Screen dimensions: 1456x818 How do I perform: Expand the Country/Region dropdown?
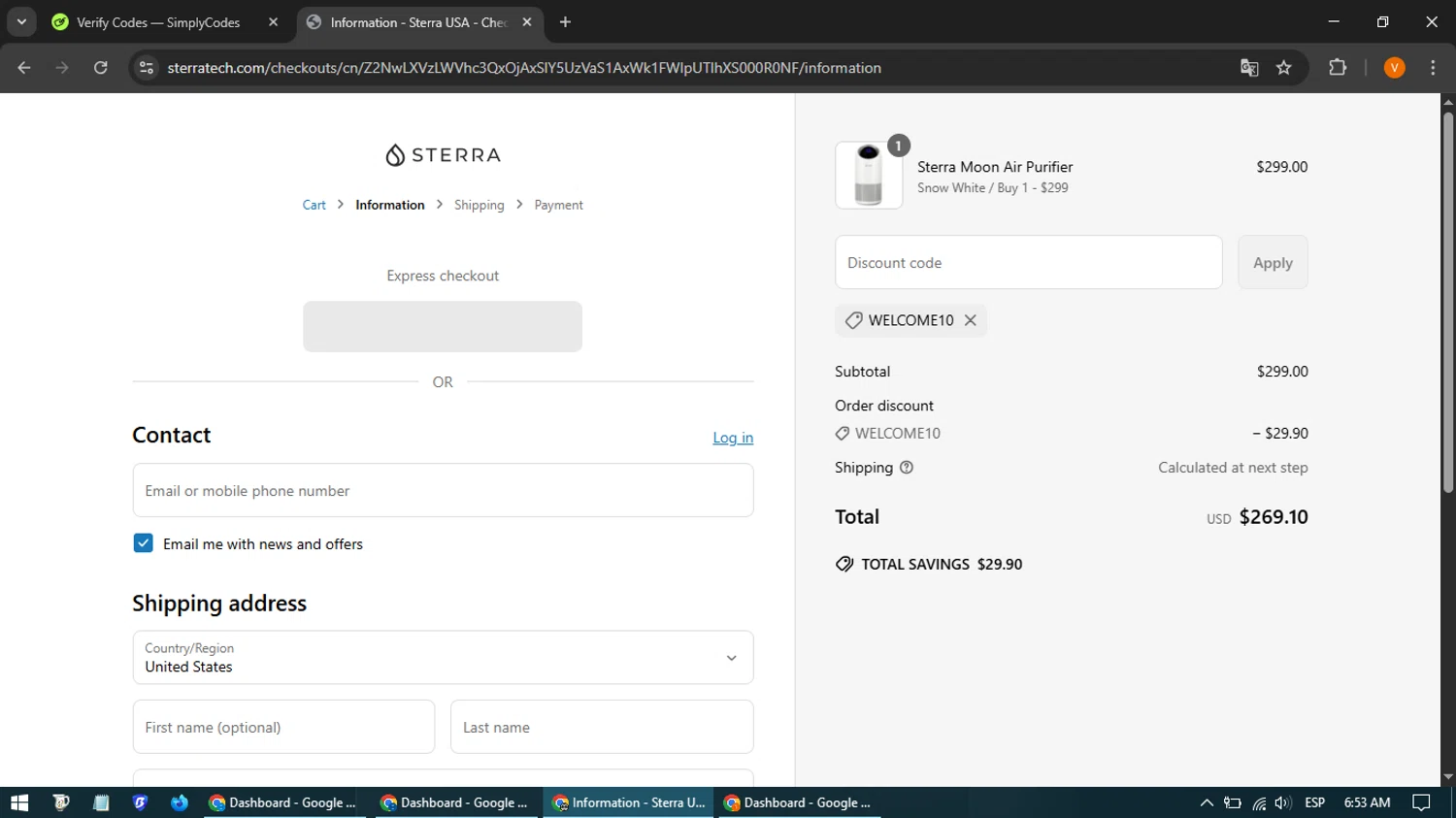tap(443, 657)
